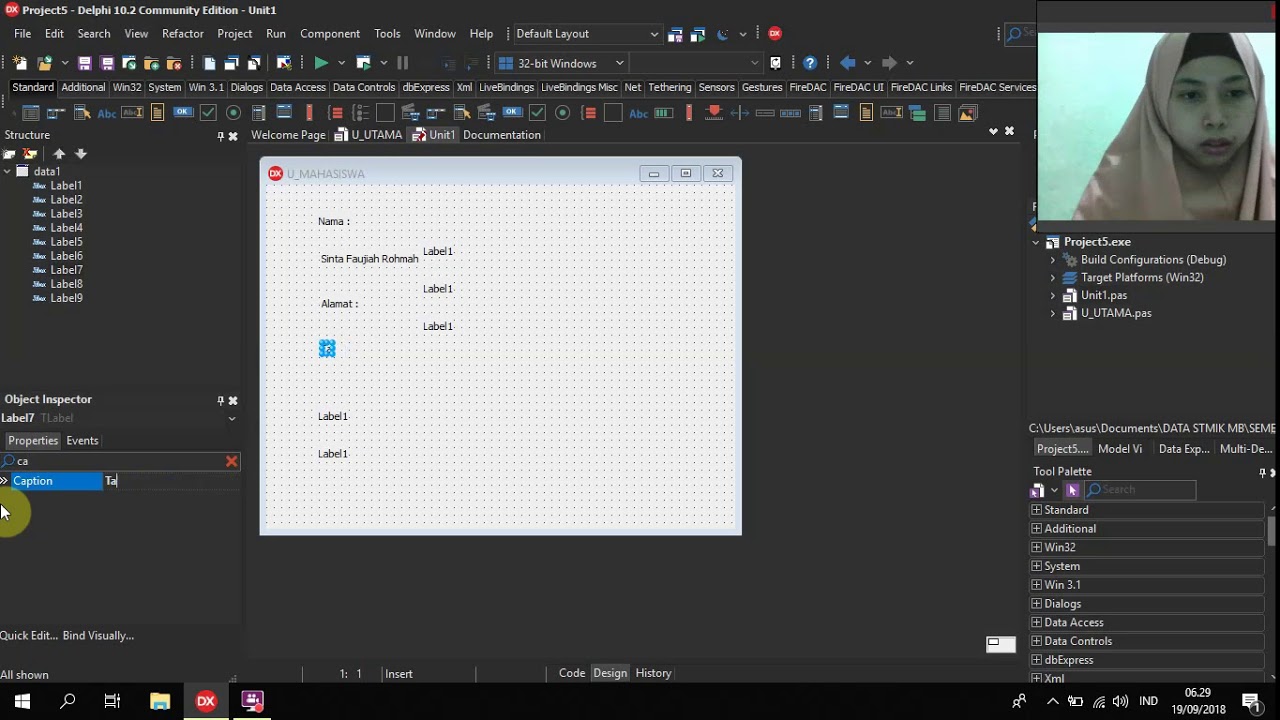Click the Windows Start button
The image size is (1280, 720).
tap(22, 701)
